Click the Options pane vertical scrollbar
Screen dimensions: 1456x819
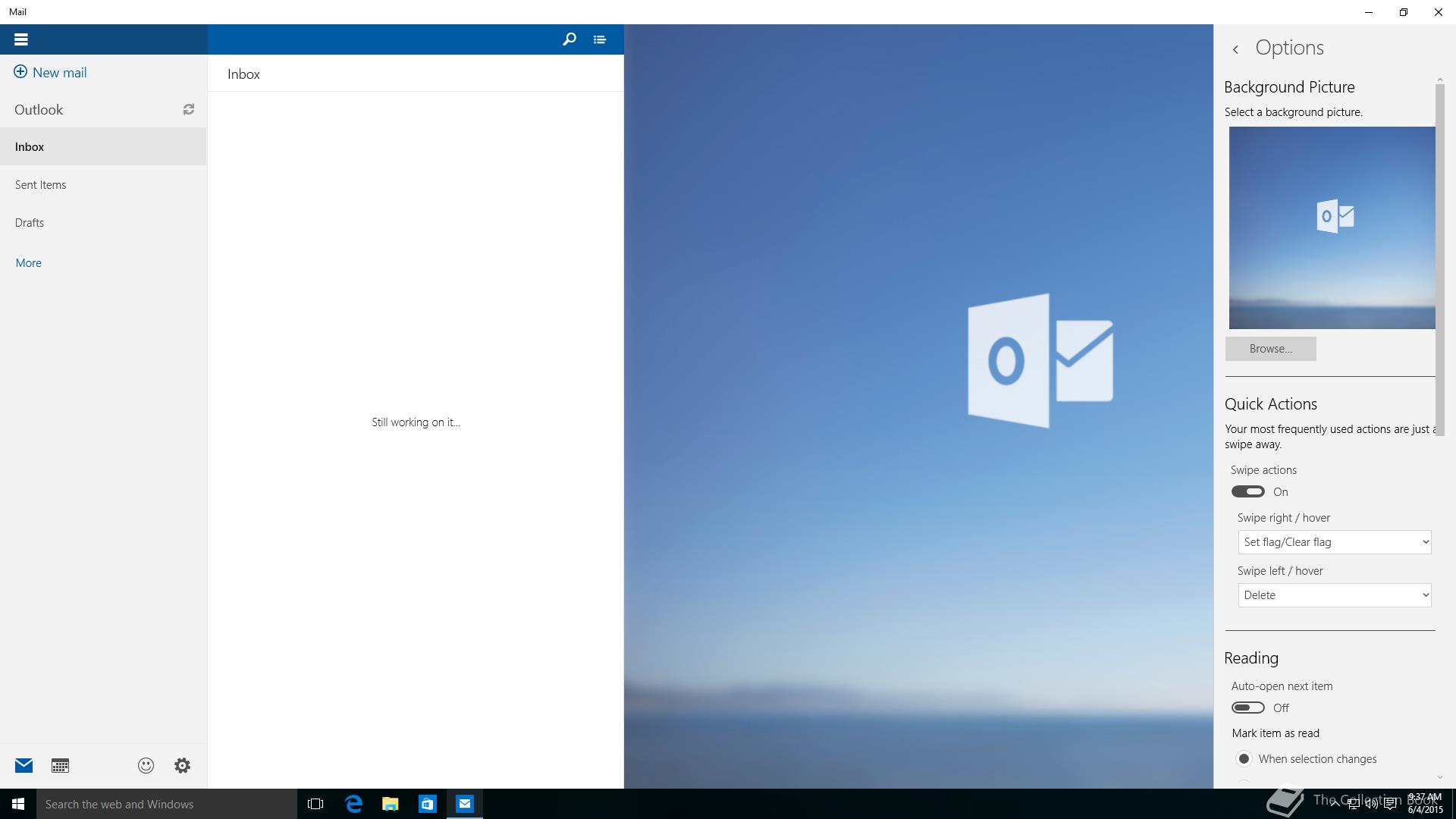click(1439, 259)
